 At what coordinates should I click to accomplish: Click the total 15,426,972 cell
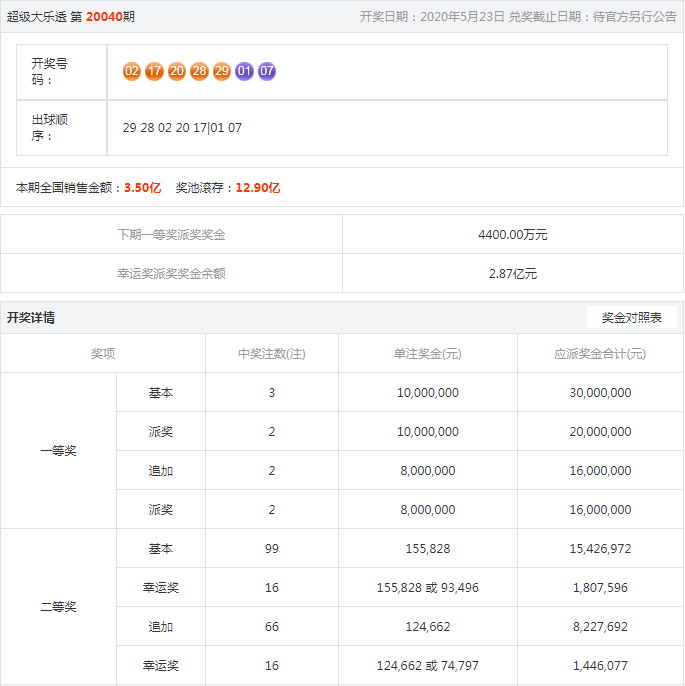click(600, 549)
